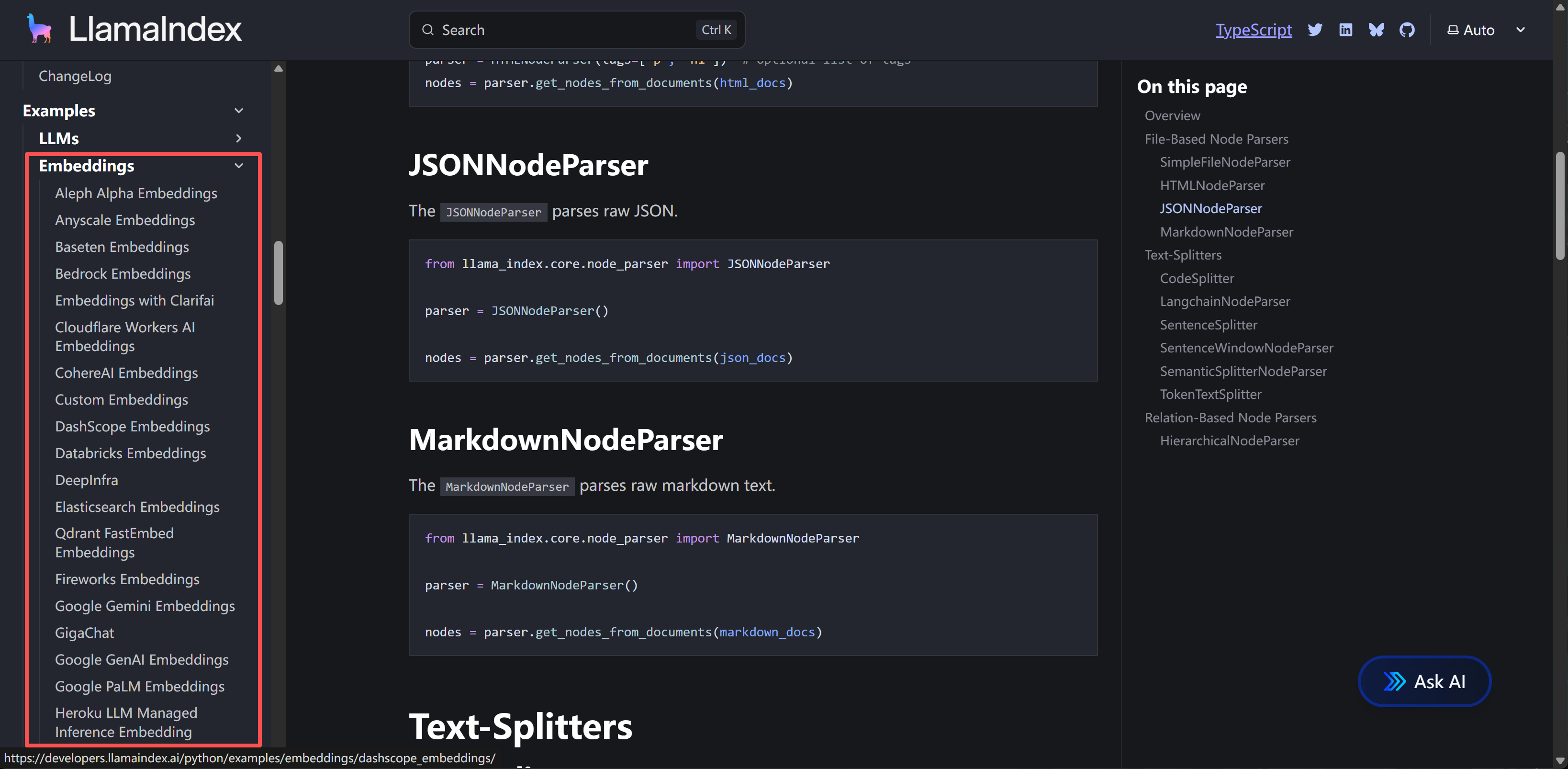This screenshot has height=769, width=1568.
Task: Jump to LangchainNodeParser section
Action: [x=1225, y=301]
